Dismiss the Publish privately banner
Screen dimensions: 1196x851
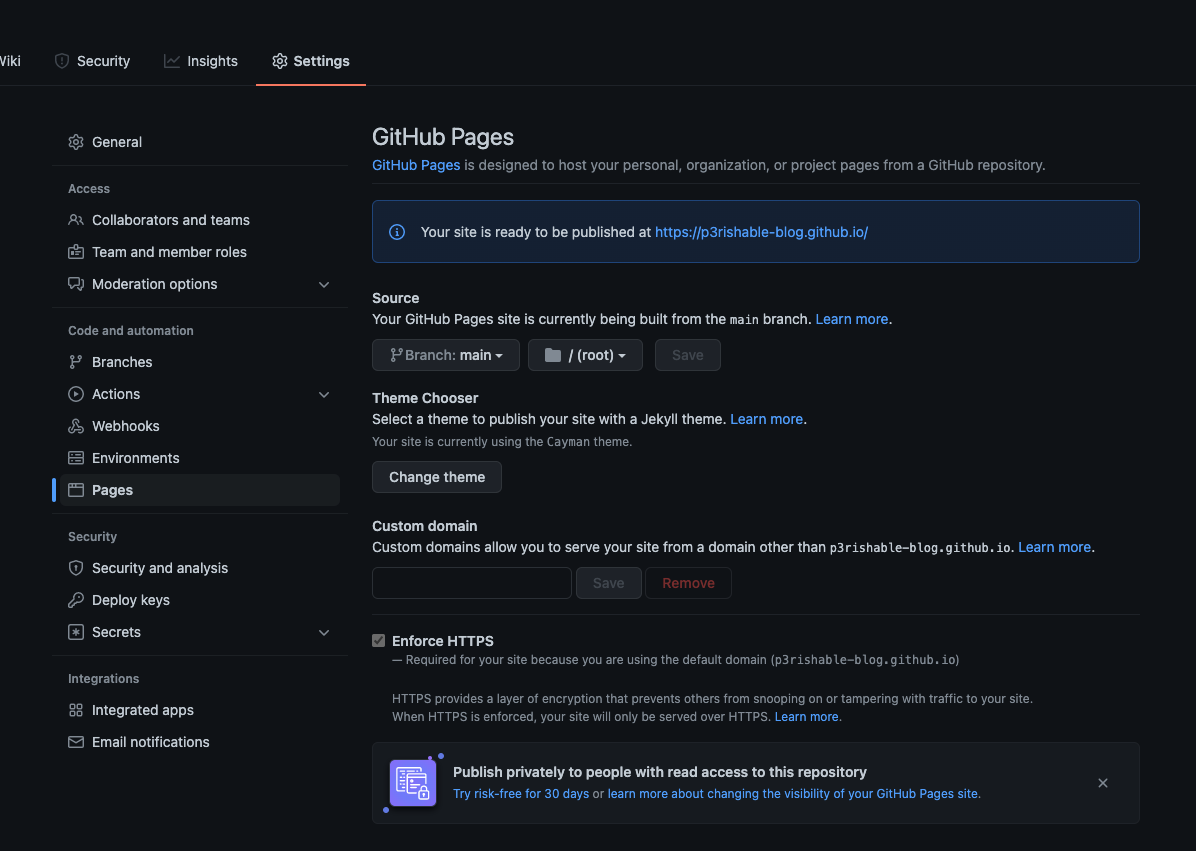point(1103,783)
